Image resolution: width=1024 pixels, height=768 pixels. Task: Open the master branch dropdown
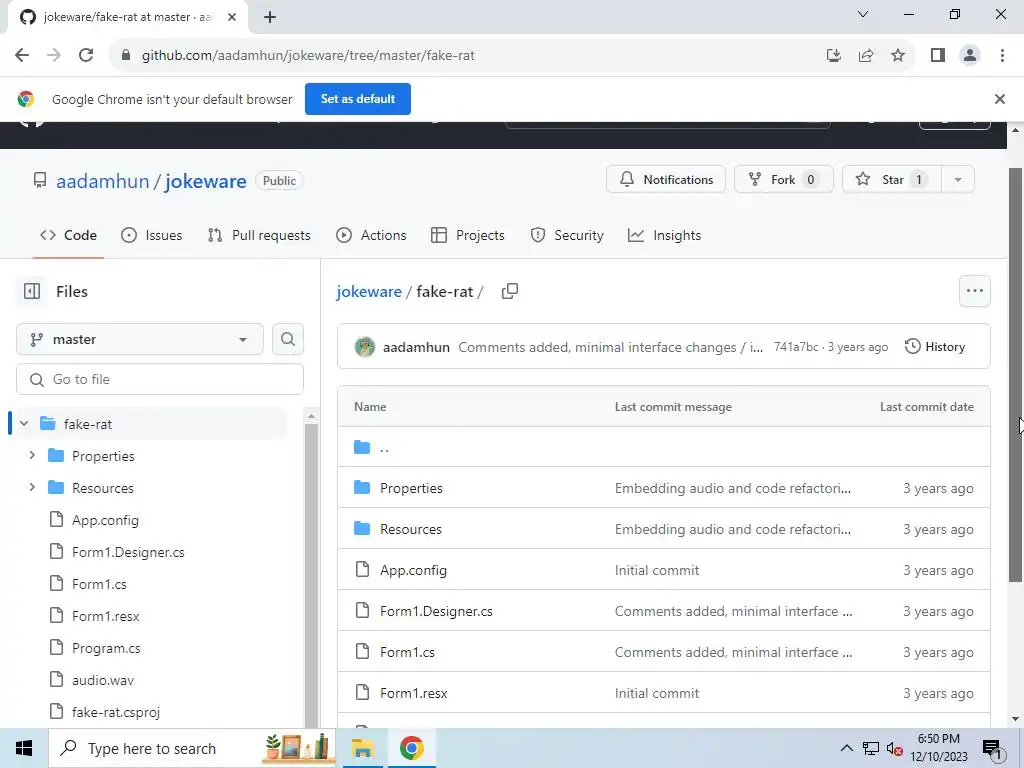coord(140,340)
